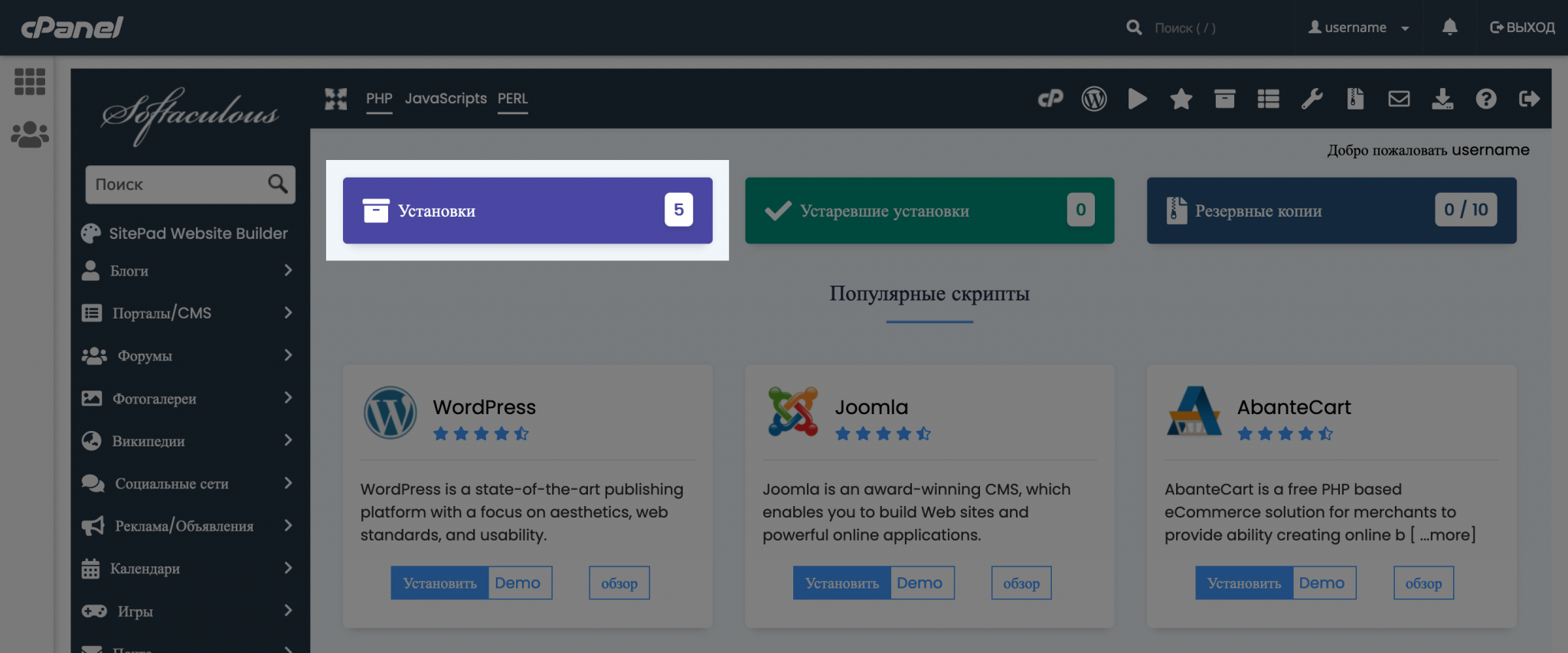The image size is (1568, 653).
Task: Expand the Википедии category
Action: pyautogui.click(x=188, y=440)
